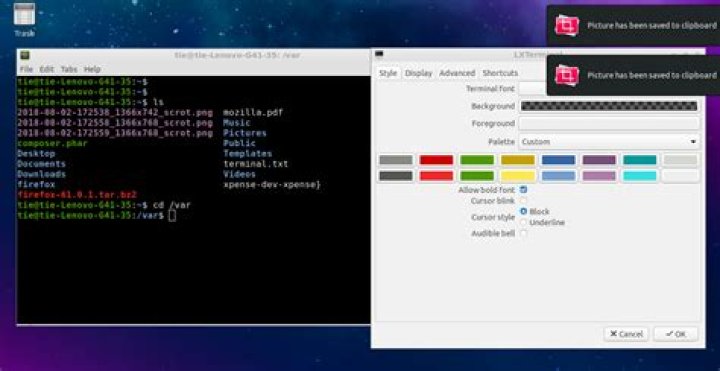The image size is (720, 371).
Task: Click the terminal window title bar icon
Action: pyautogui.click(x=26, y=55)
